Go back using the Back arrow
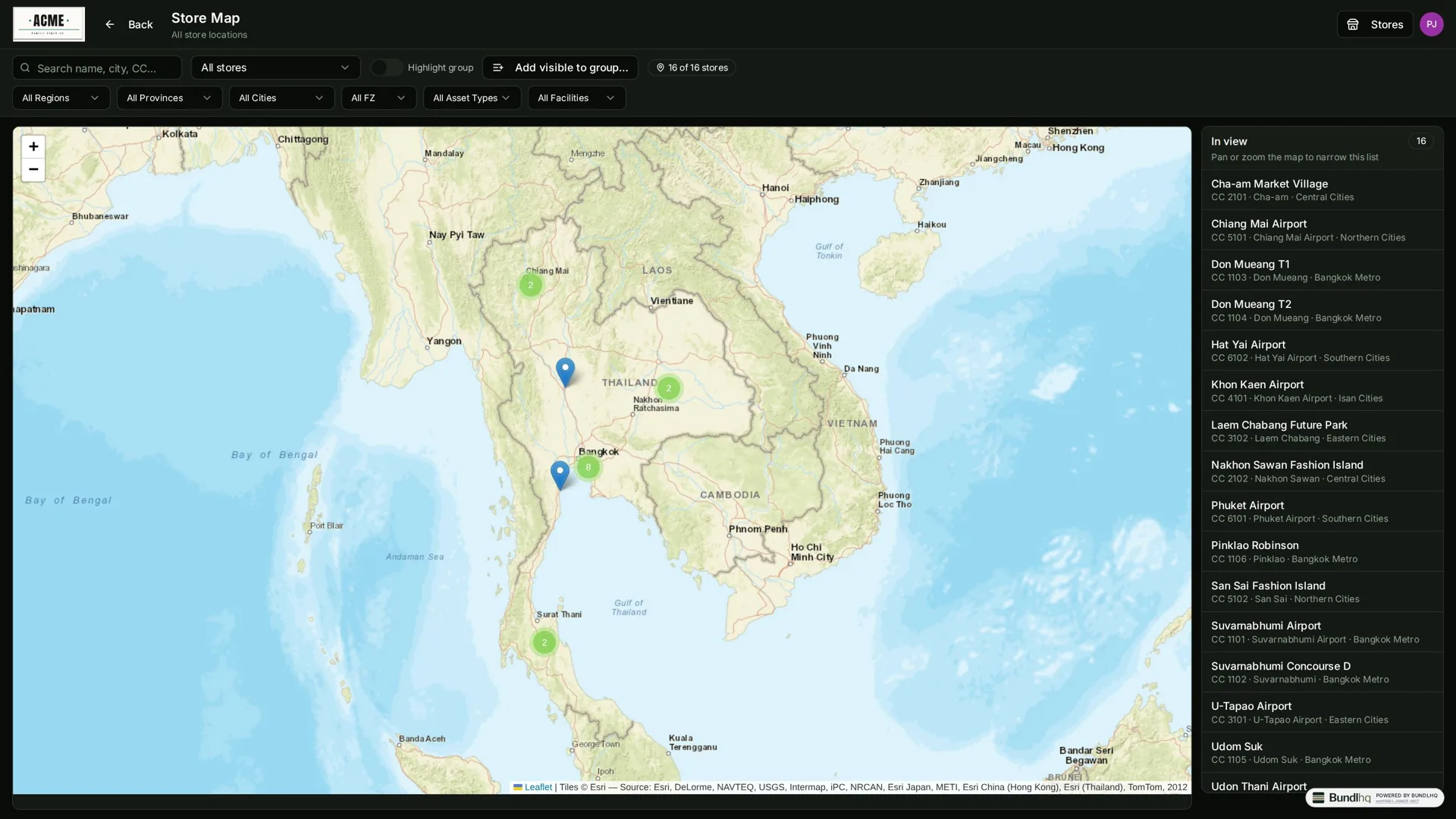 [128, 24]
